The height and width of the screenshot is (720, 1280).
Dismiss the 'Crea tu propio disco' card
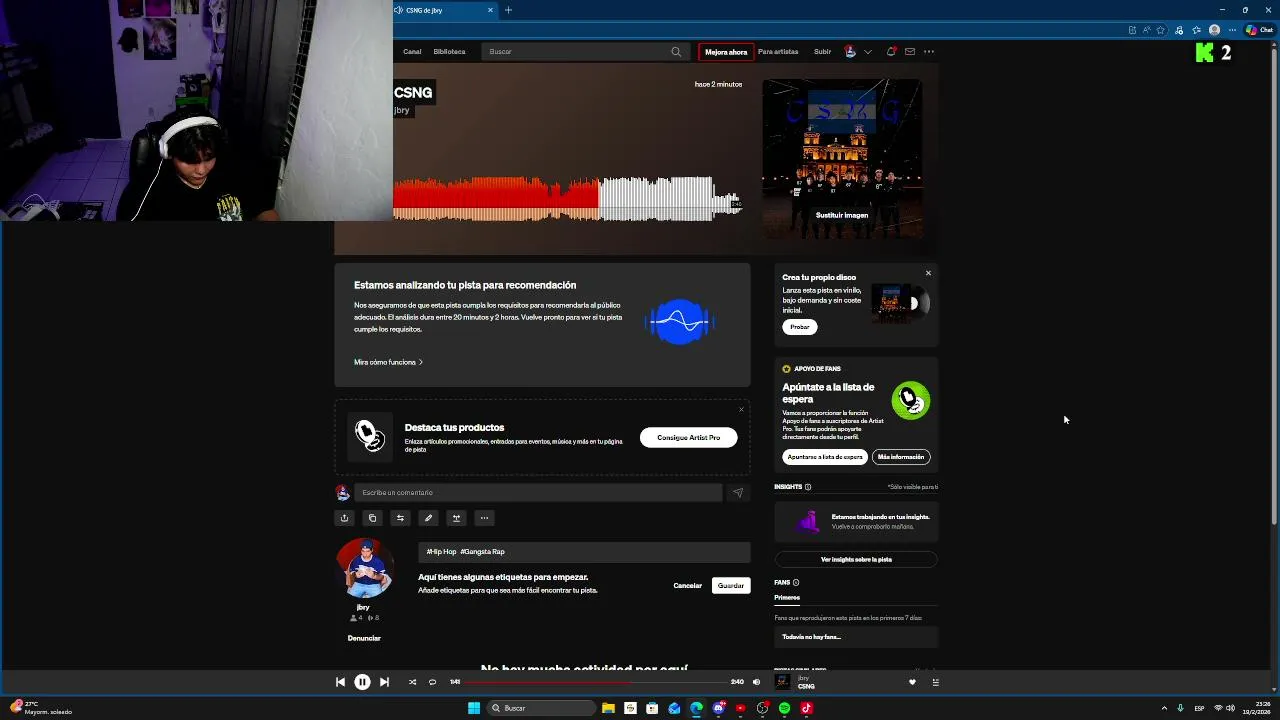pyautogui.click(x=928, y=273)
